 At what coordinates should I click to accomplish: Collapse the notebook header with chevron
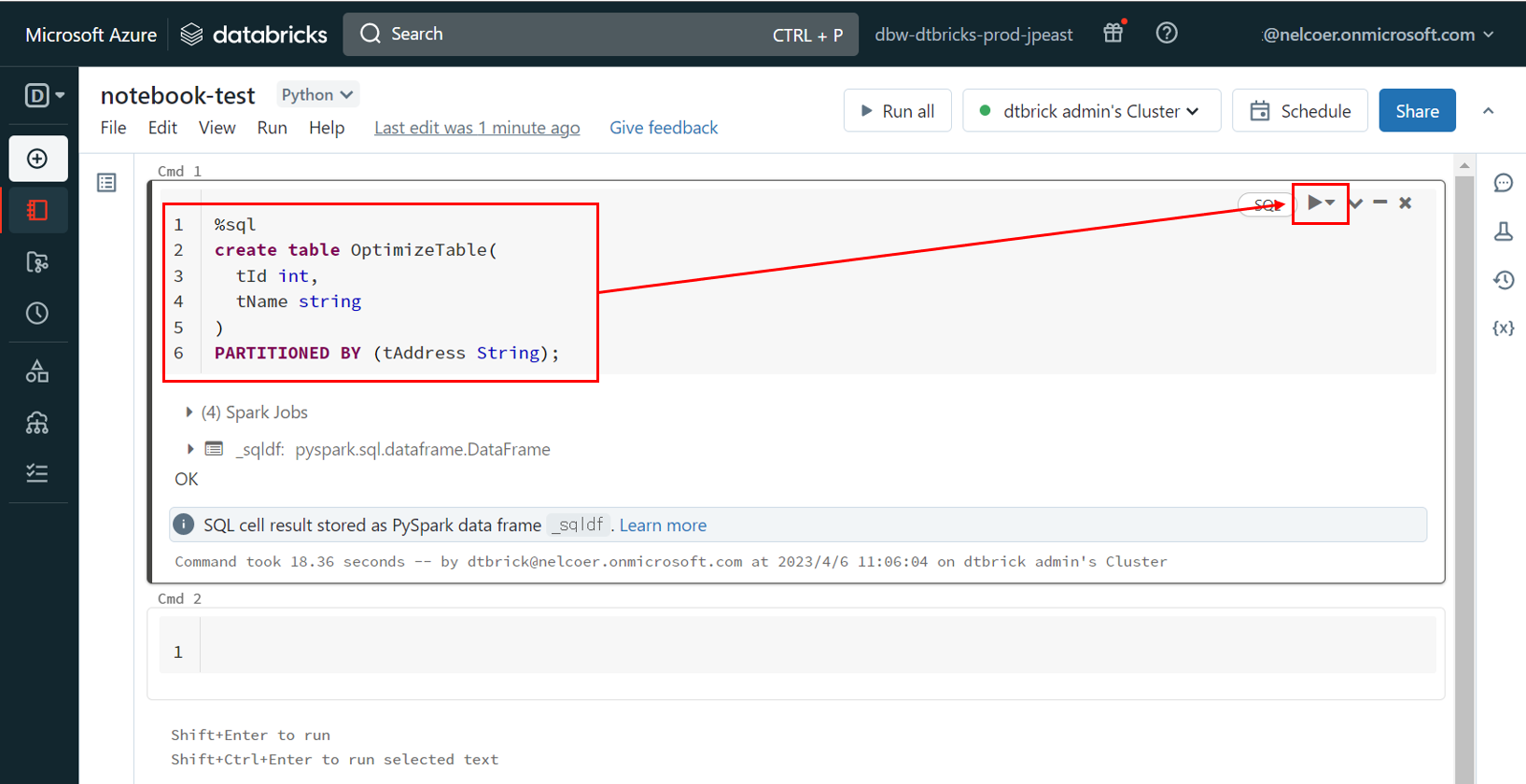pyautogui.click(x=1488, y=111)
